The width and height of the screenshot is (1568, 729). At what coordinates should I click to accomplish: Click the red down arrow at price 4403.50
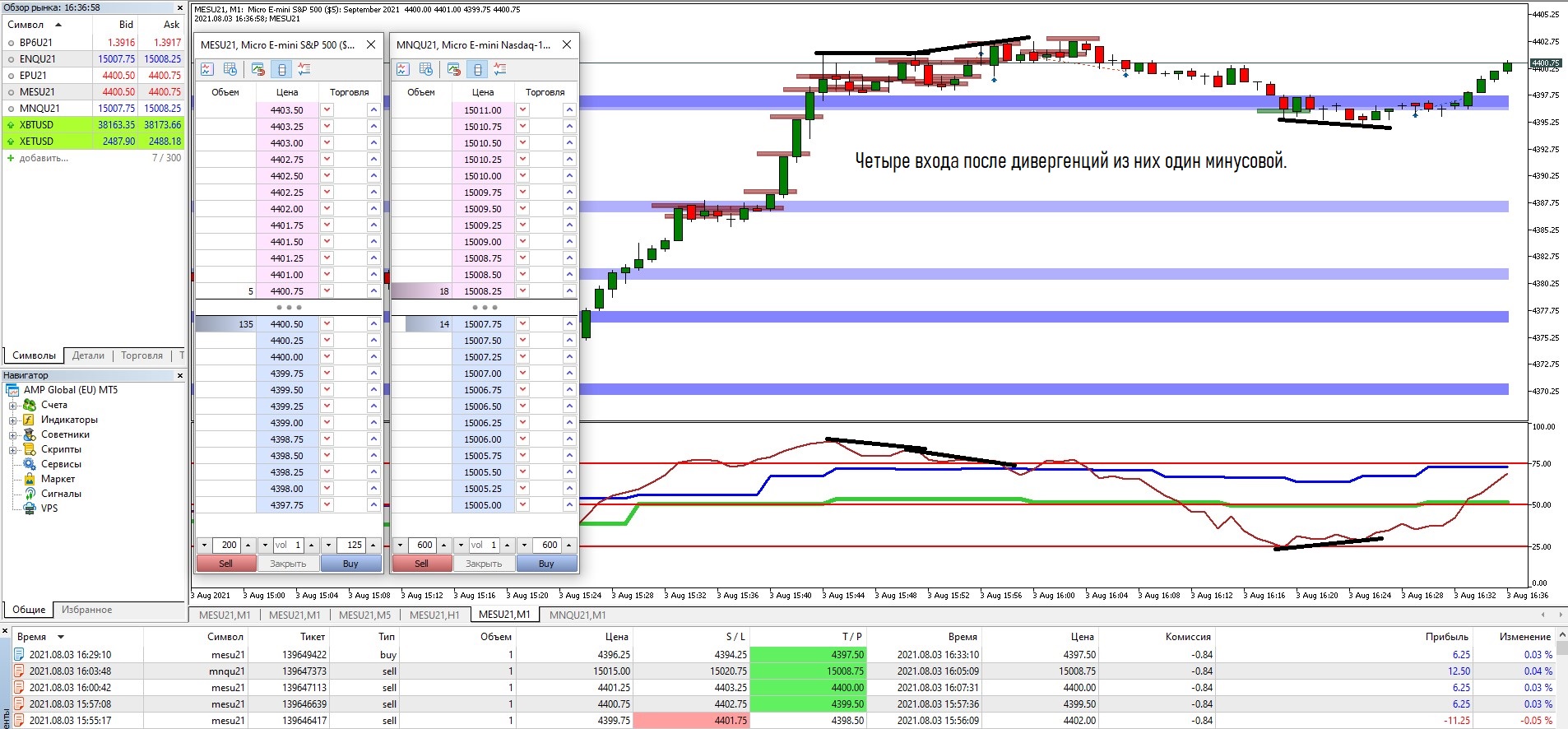pyautogui.click(x=327, y=110)
